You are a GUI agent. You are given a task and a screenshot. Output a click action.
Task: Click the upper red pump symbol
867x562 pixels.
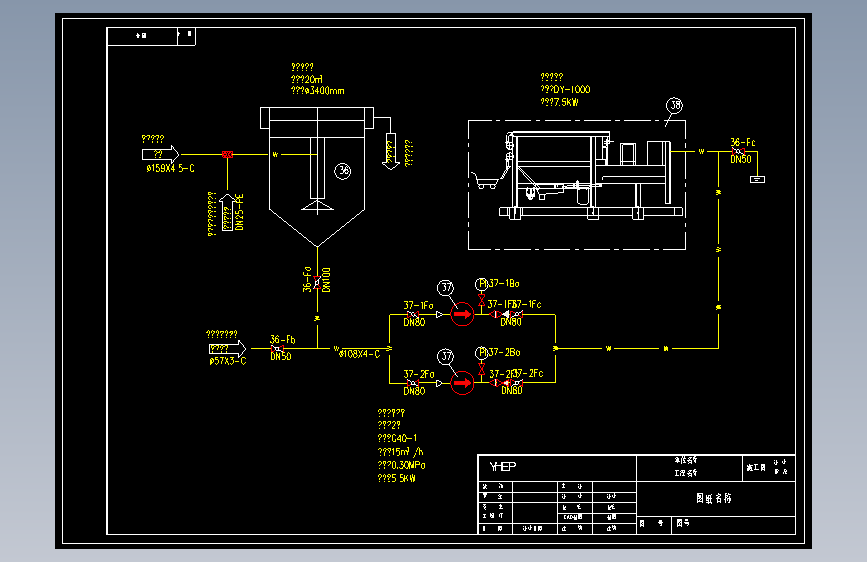pos(462,314)
